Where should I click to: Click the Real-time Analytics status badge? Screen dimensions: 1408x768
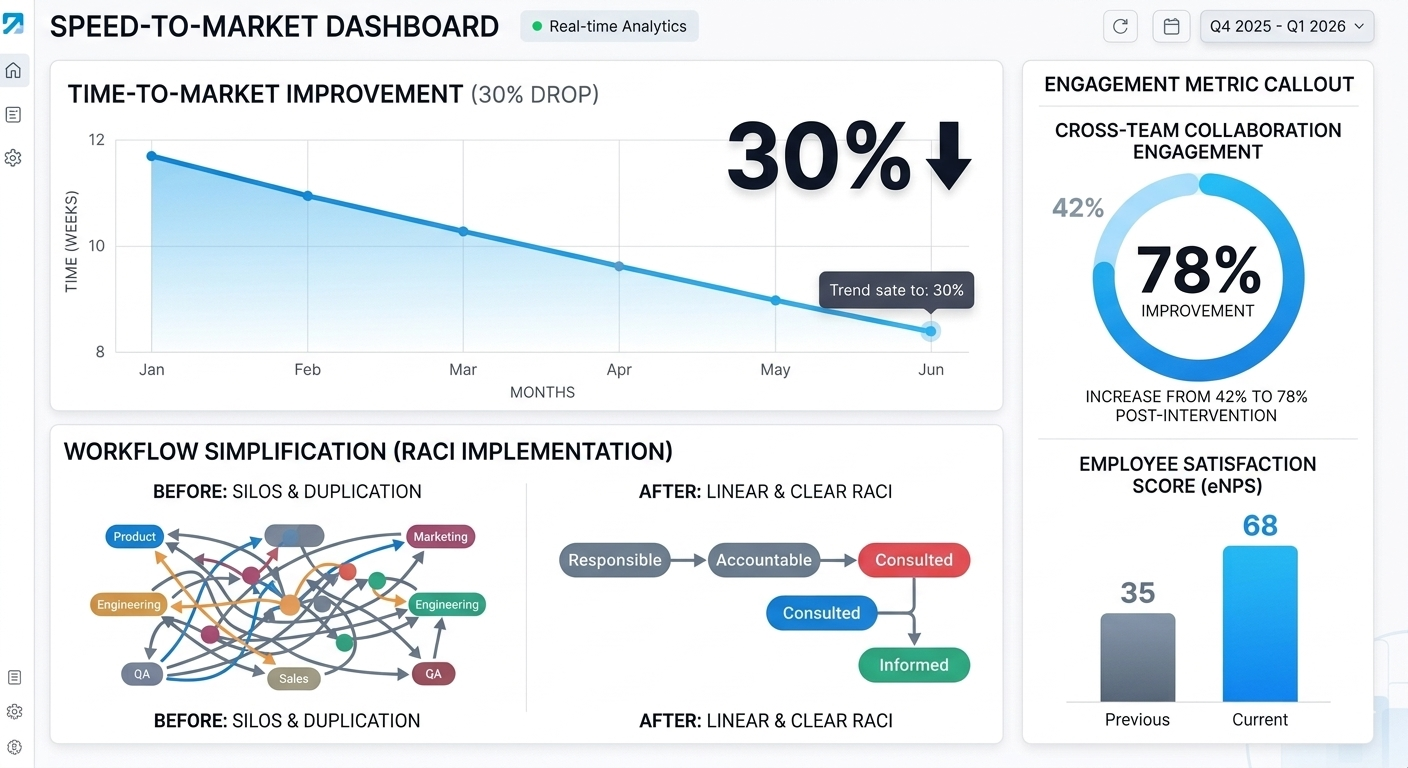click(x=609, y=26)
